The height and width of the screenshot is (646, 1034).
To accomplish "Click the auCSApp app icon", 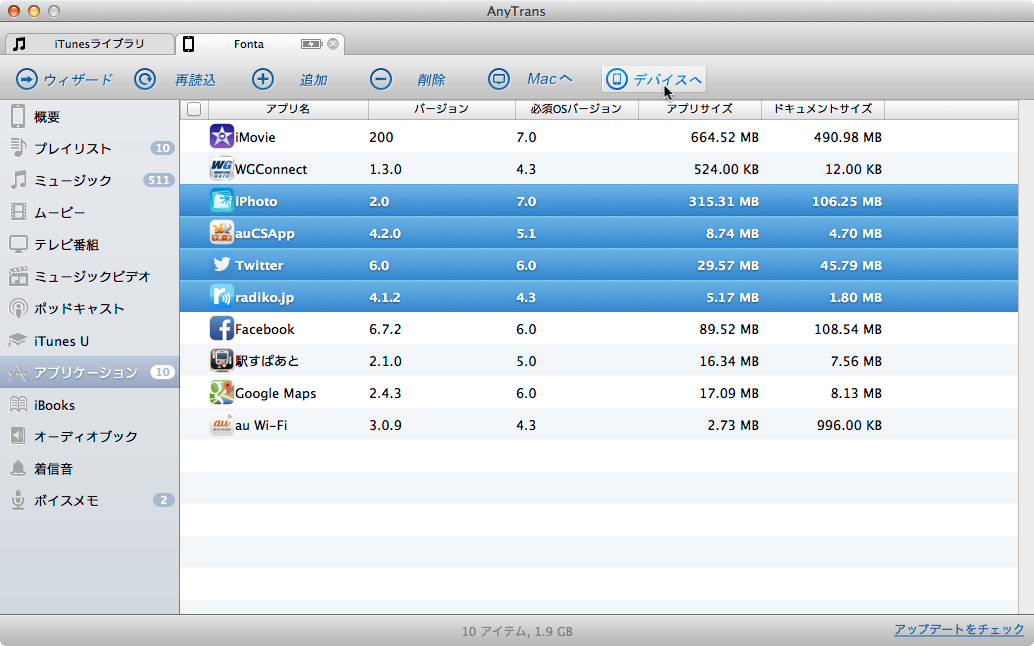I will (x=222, y=233).
